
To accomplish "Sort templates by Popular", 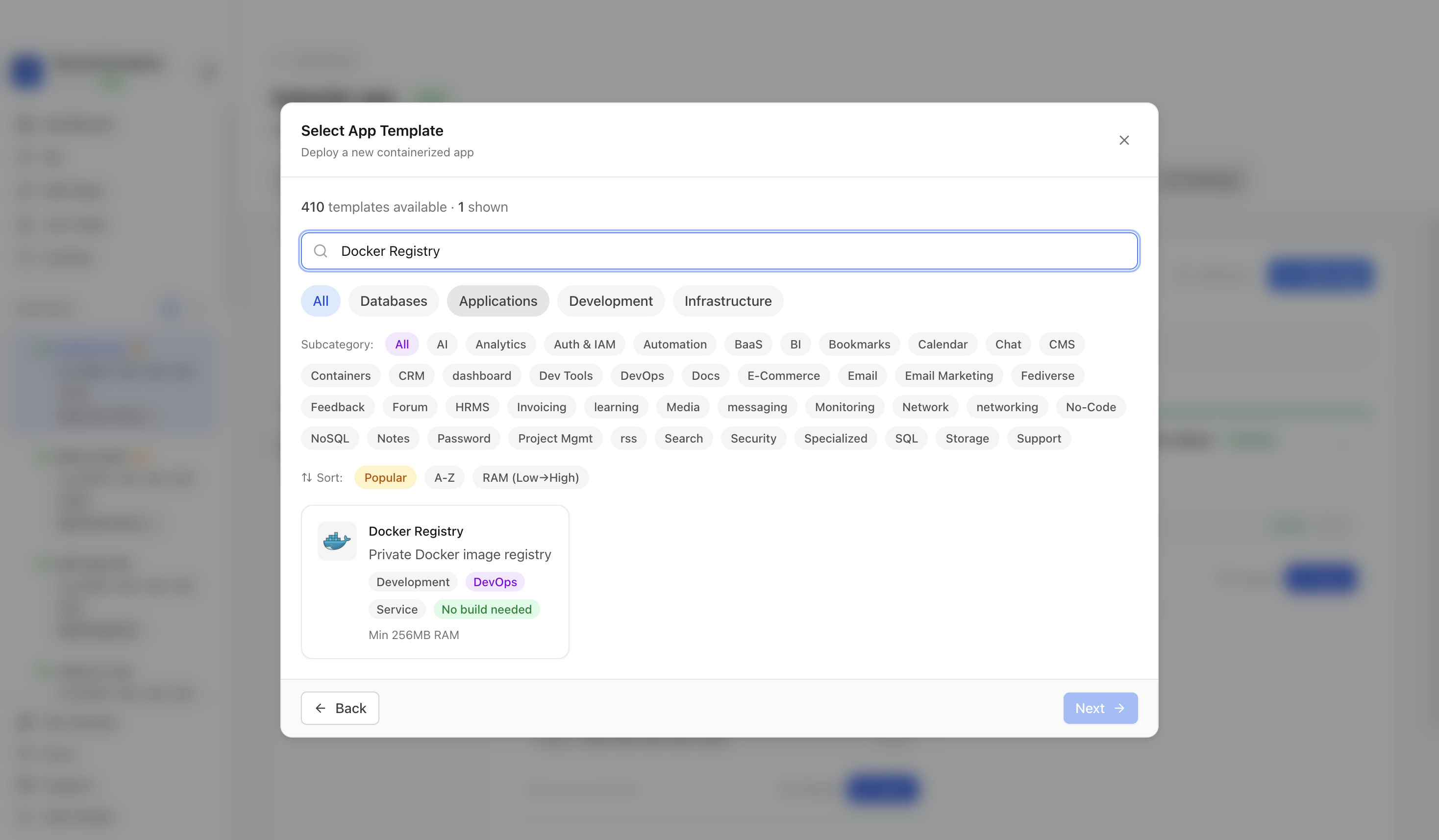I will pos(385,477).
